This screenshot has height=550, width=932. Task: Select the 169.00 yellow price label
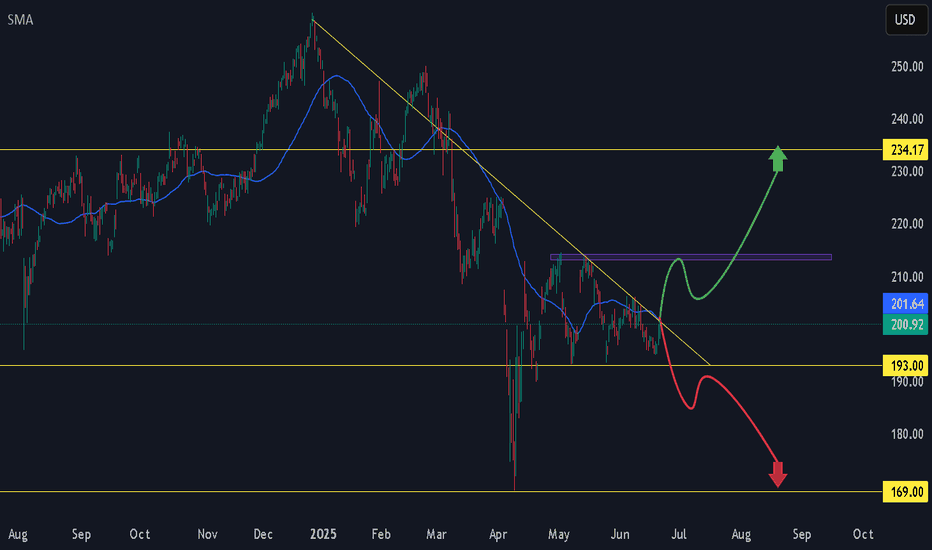pos(905,492)
